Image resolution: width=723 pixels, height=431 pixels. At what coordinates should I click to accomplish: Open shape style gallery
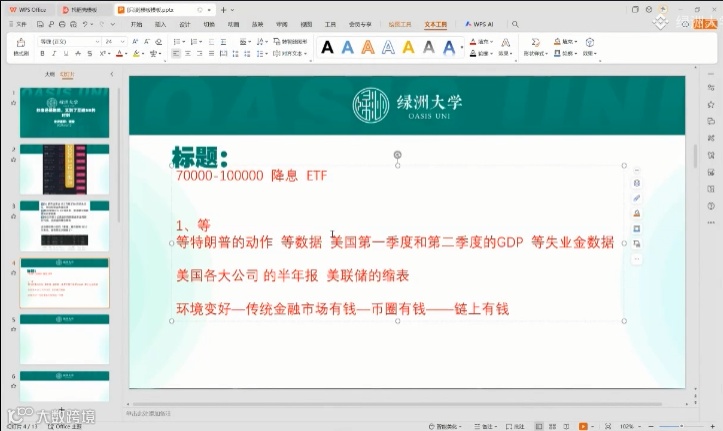click(535, 47)
